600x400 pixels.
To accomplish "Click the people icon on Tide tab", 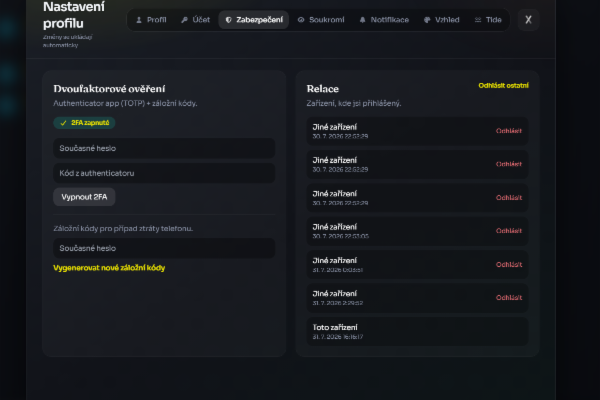I will (x=478, y=20).
